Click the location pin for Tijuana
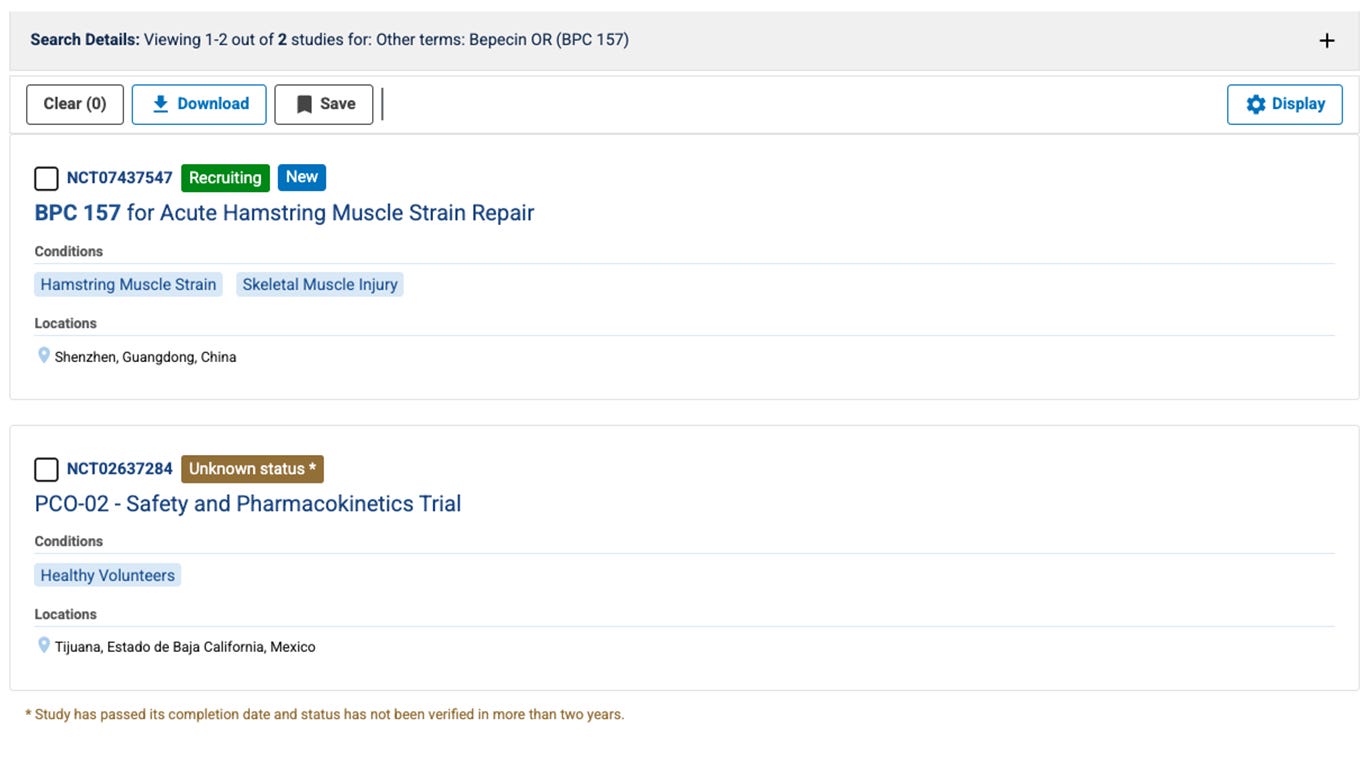 tap(44, 646)
